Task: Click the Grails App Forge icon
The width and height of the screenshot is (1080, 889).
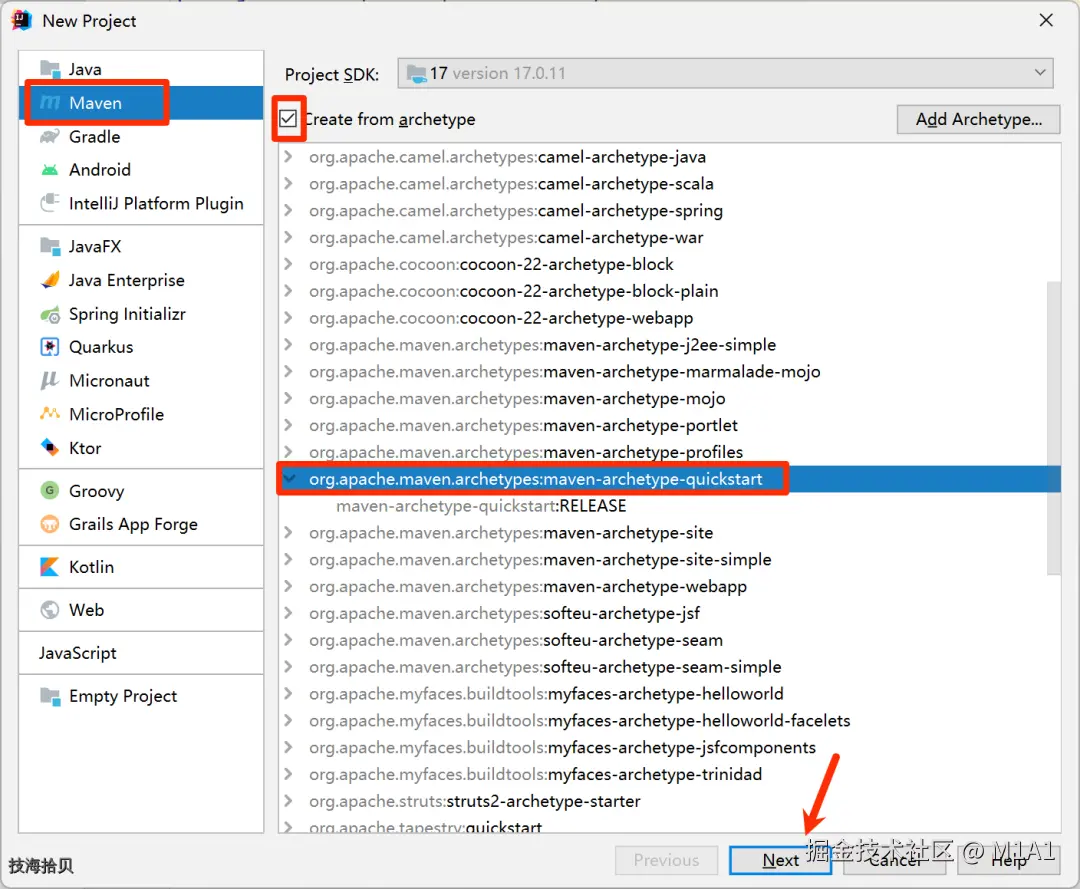Action: tap(50, 524)
